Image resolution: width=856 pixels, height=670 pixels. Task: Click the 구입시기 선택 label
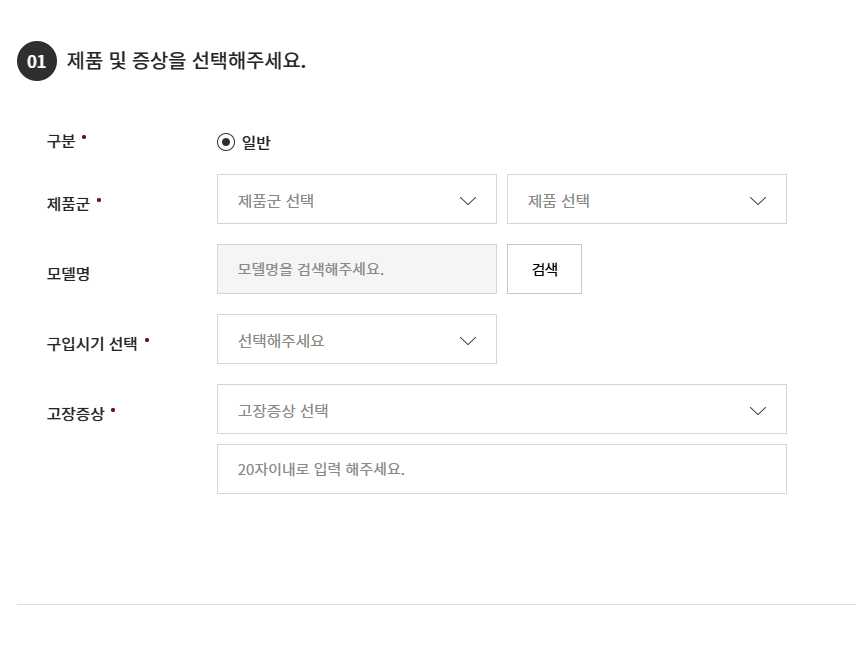click(x=92, y=343)
